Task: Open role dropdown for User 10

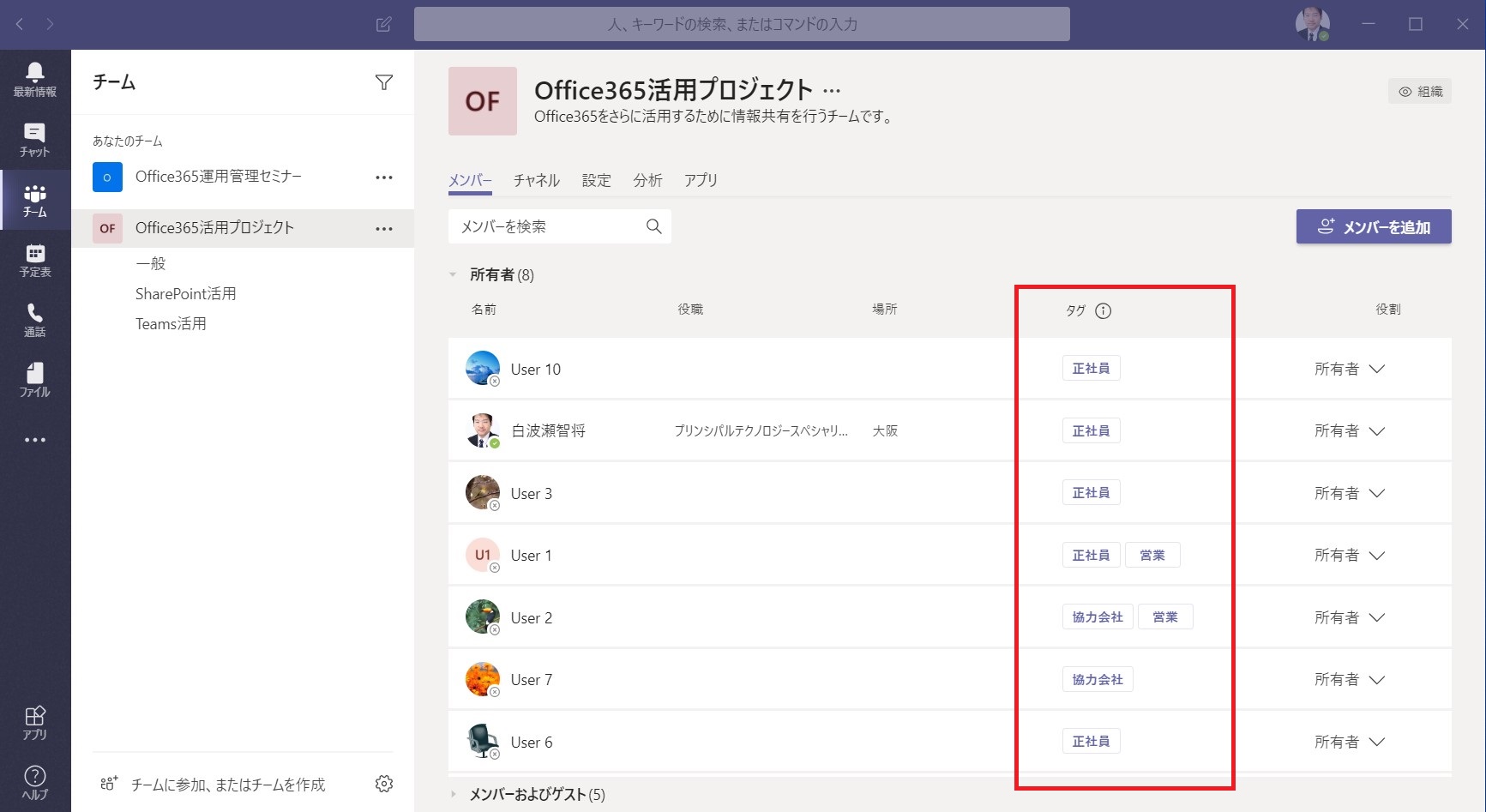Action: (x=1350, y=370)
